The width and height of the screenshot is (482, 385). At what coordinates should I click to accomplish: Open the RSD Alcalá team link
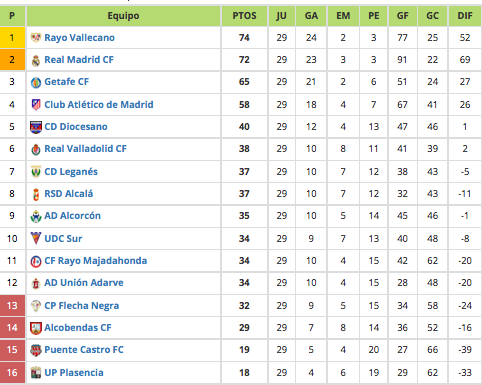pos(69,194)
